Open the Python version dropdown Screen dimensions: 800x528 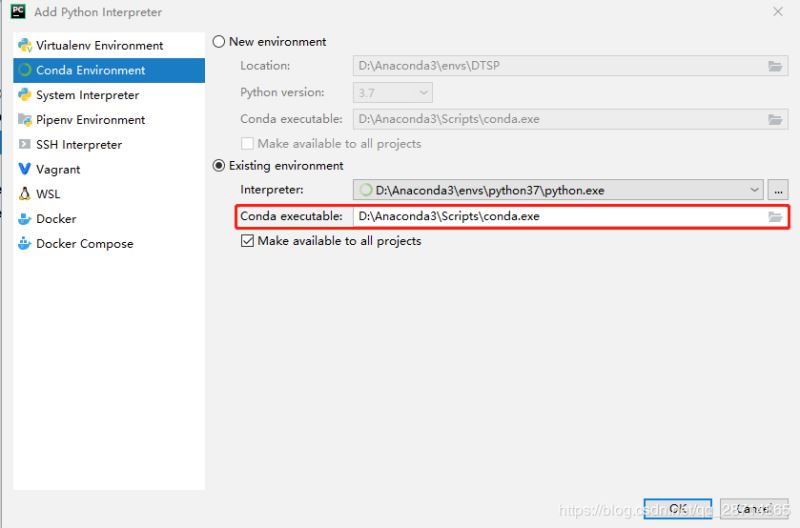pyautogui.click(x=424, y=92)
